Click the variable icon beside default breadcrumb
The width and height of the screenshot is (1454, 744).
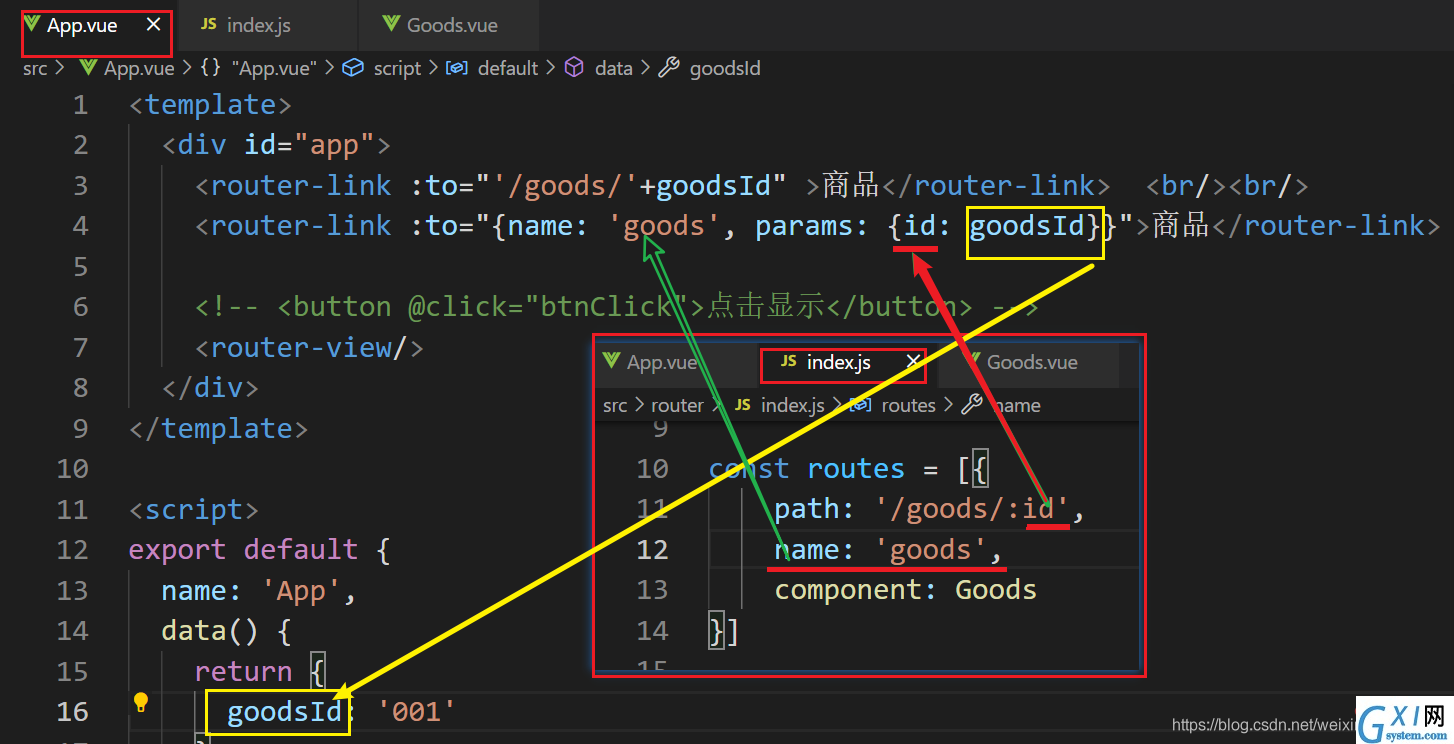click(x=457, y=68)
